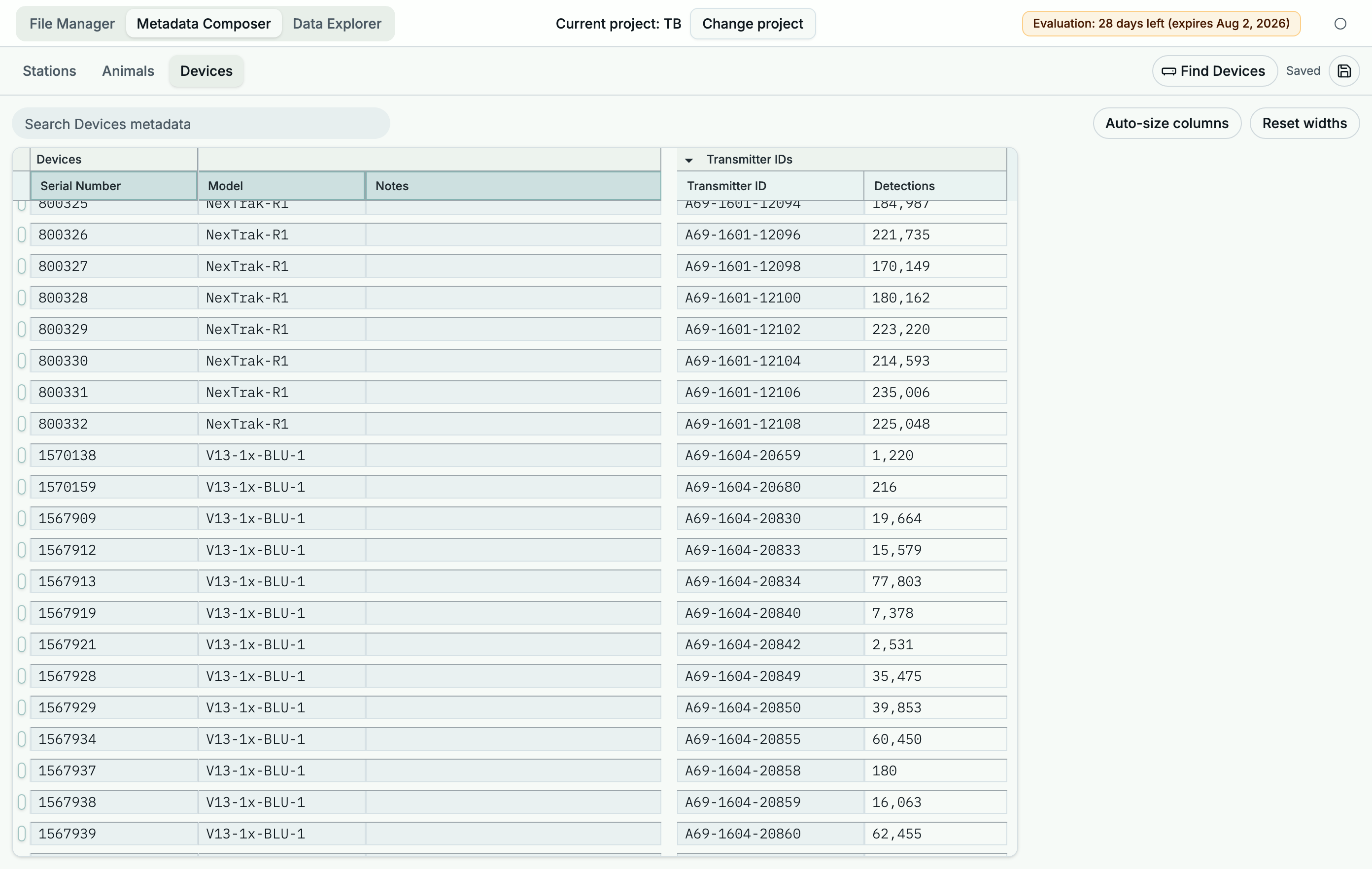Viewport: 1372px width, 869px height.
Task: Click Model cell for serial 800326
Action: 281,234
